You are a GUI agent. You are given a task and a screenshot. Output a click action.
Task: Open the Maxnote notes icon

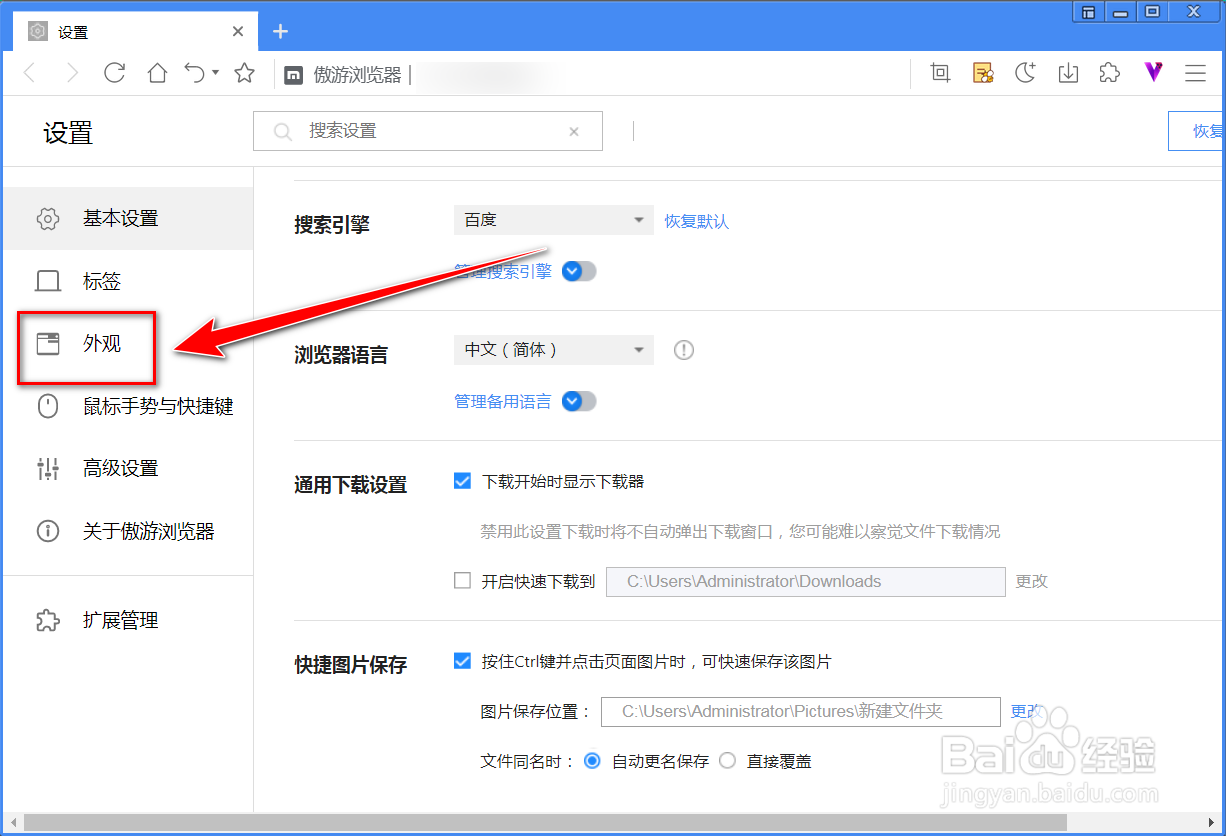pyautogui.click(x=983, y=73)
